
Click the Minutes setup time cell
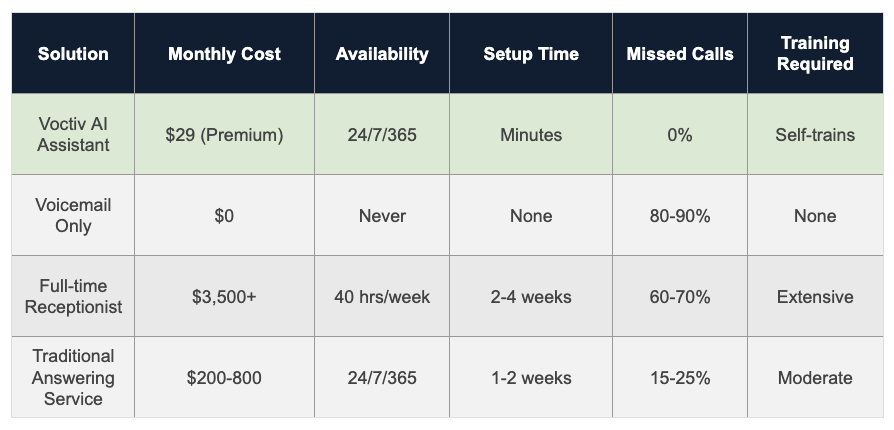(531, 134)
